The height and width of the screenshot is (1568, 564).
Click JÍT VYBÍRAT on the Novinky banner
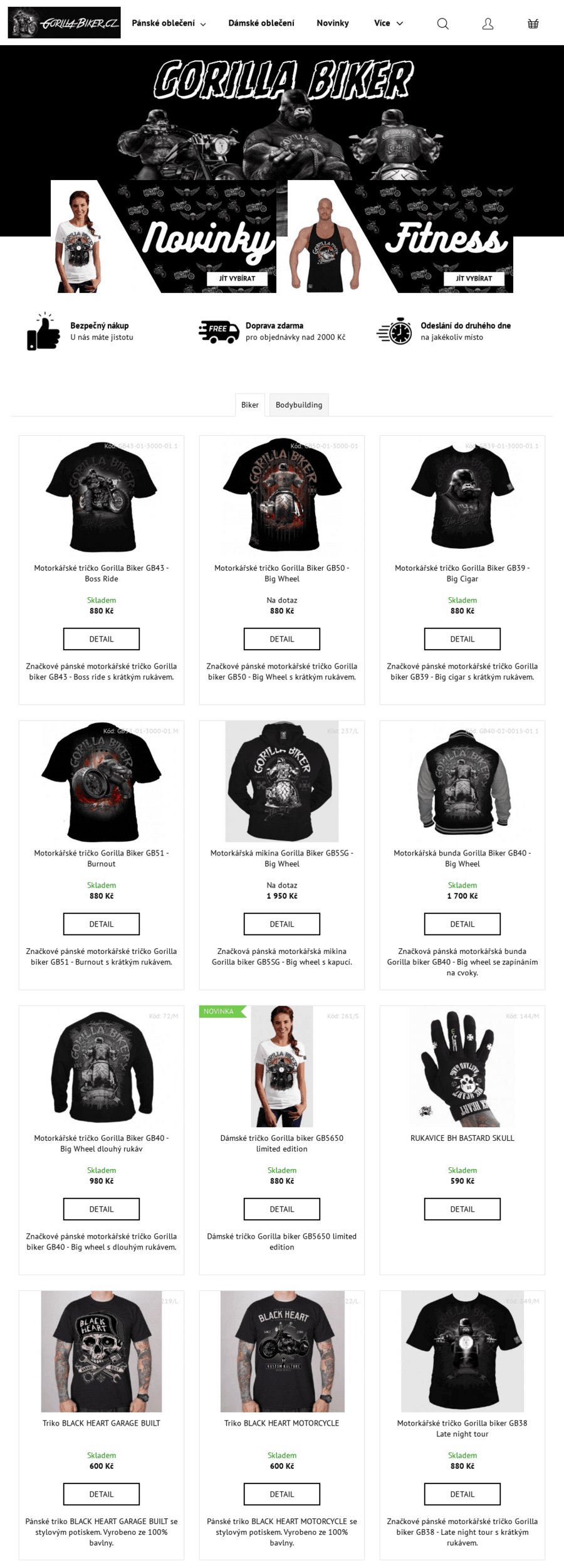pos(237,278)
